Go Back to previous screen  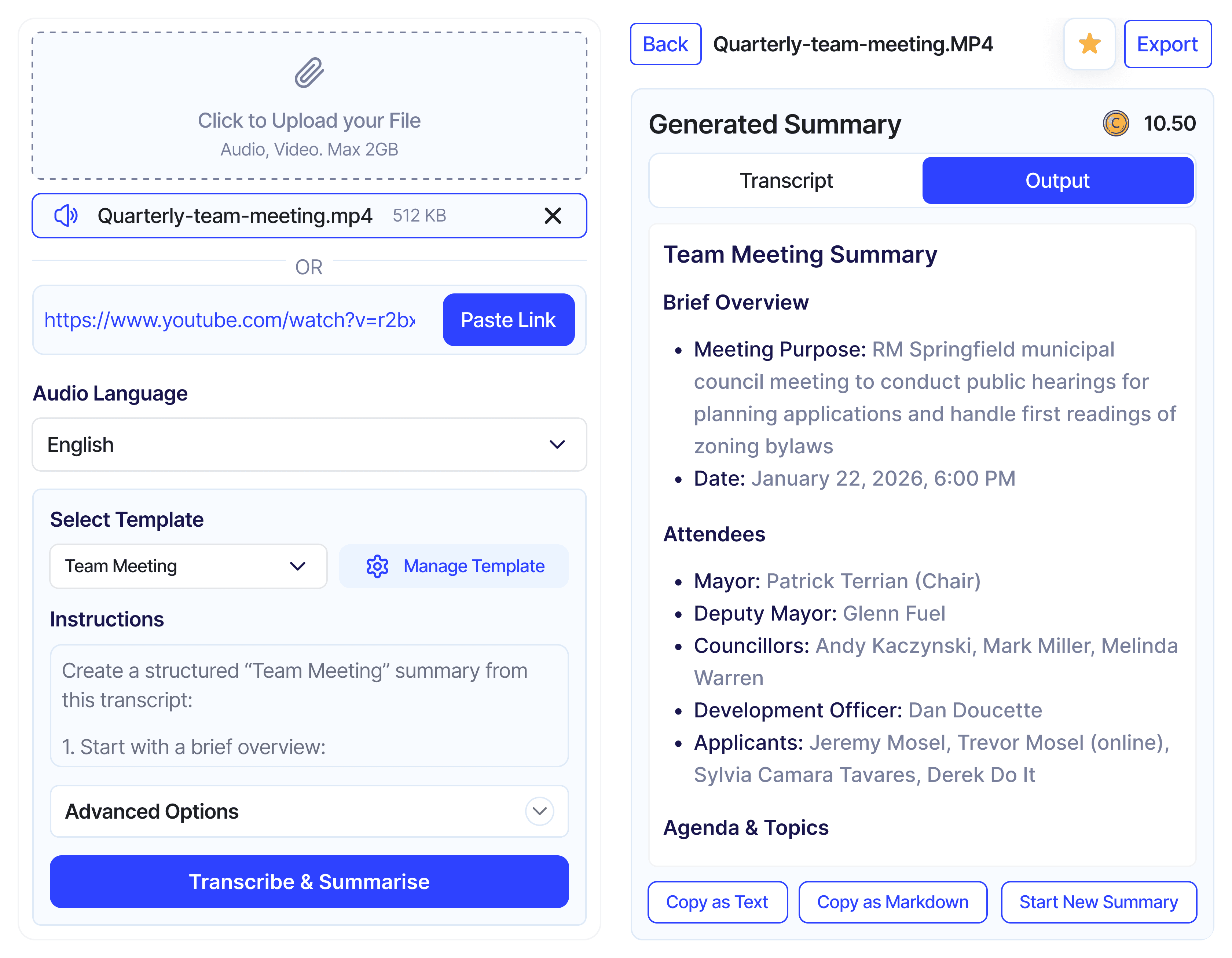tap(665, 44)
